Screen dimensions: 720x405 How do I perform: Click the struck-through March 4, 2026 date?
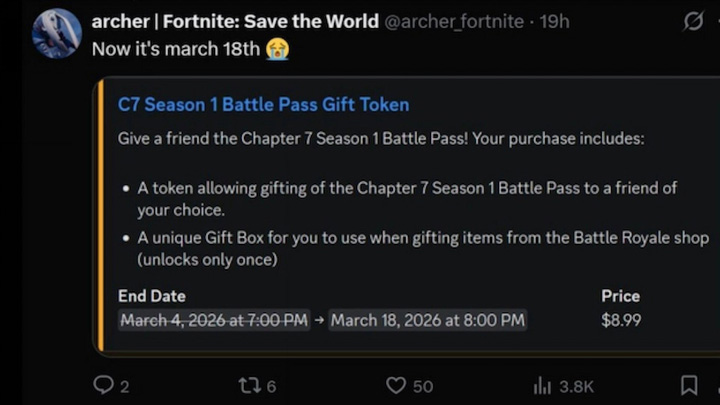(x=213, y=320)
